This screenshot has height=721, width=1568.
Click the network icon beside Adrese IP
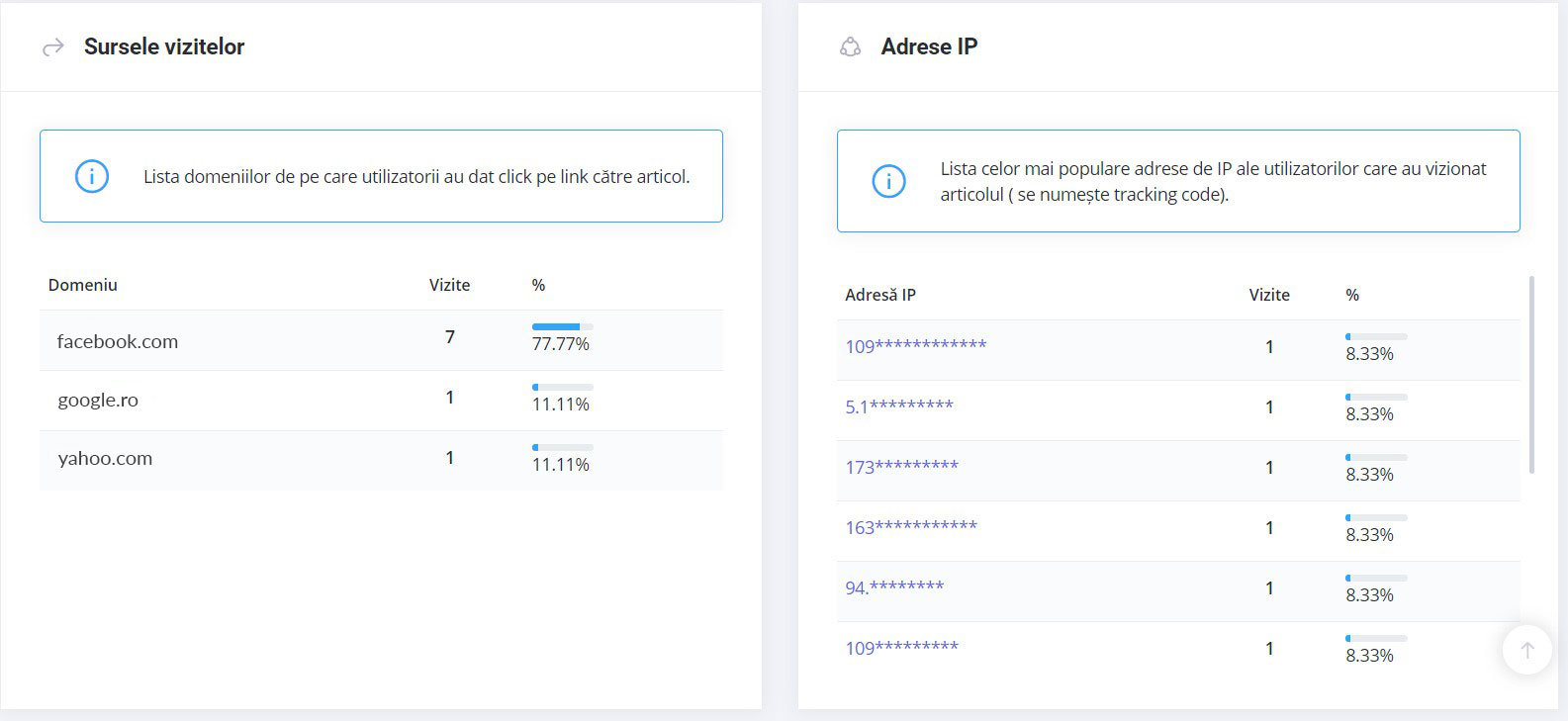850,46
